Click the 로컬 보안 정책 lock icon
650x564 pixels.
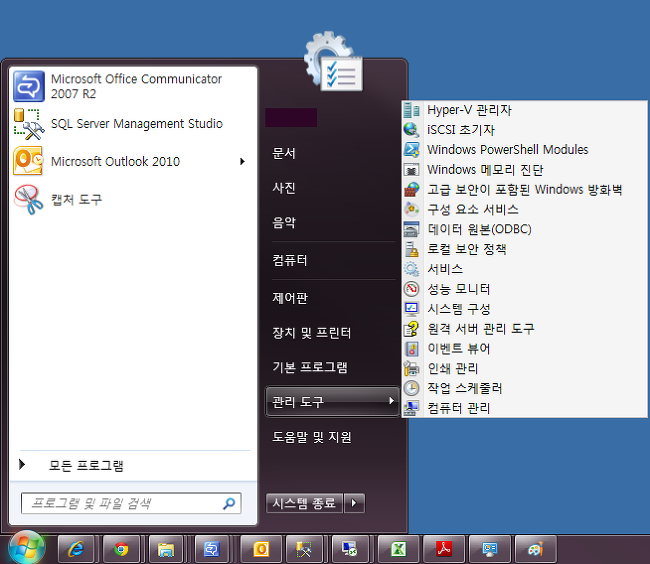[412, 249]
